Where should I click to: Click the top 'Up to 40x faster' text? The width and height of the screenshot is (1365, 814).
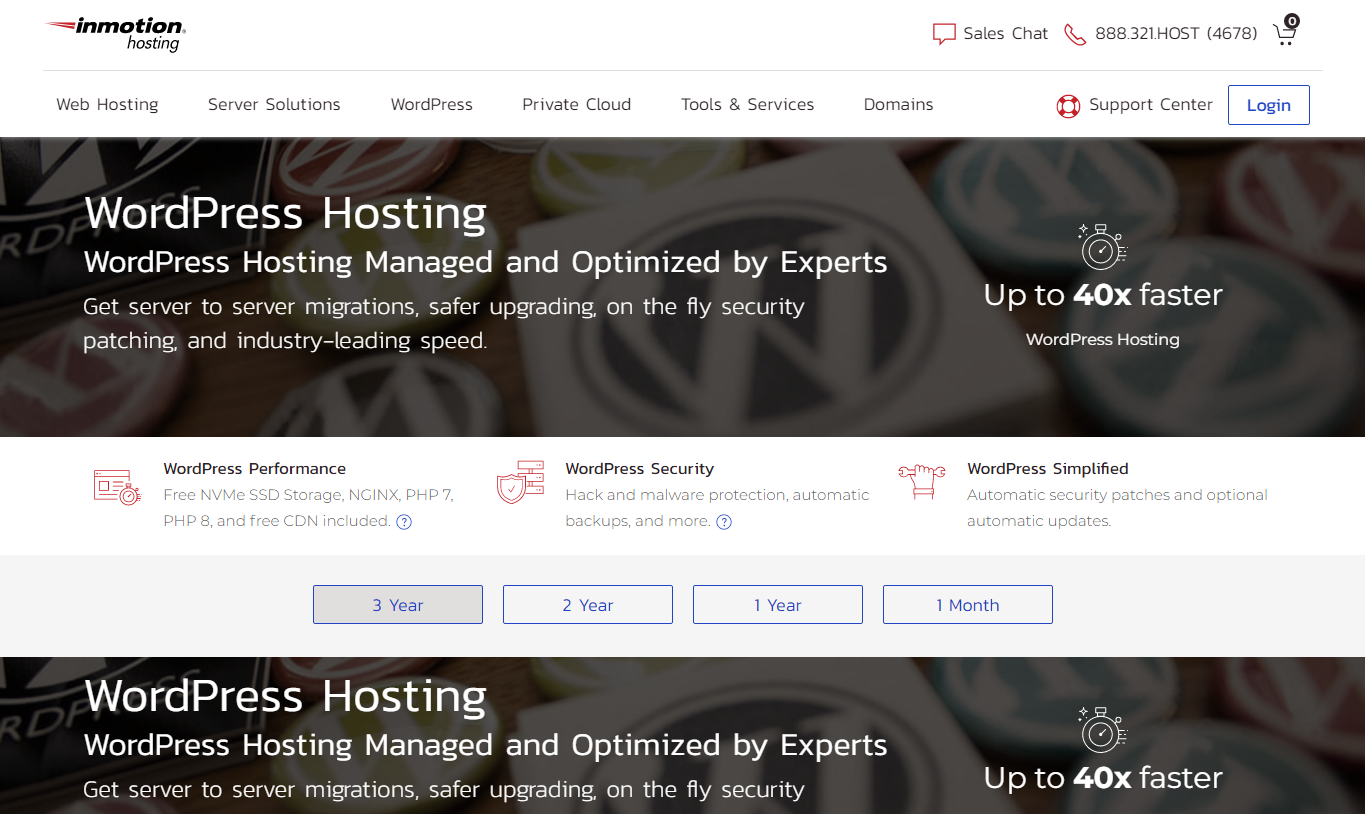1103,295
